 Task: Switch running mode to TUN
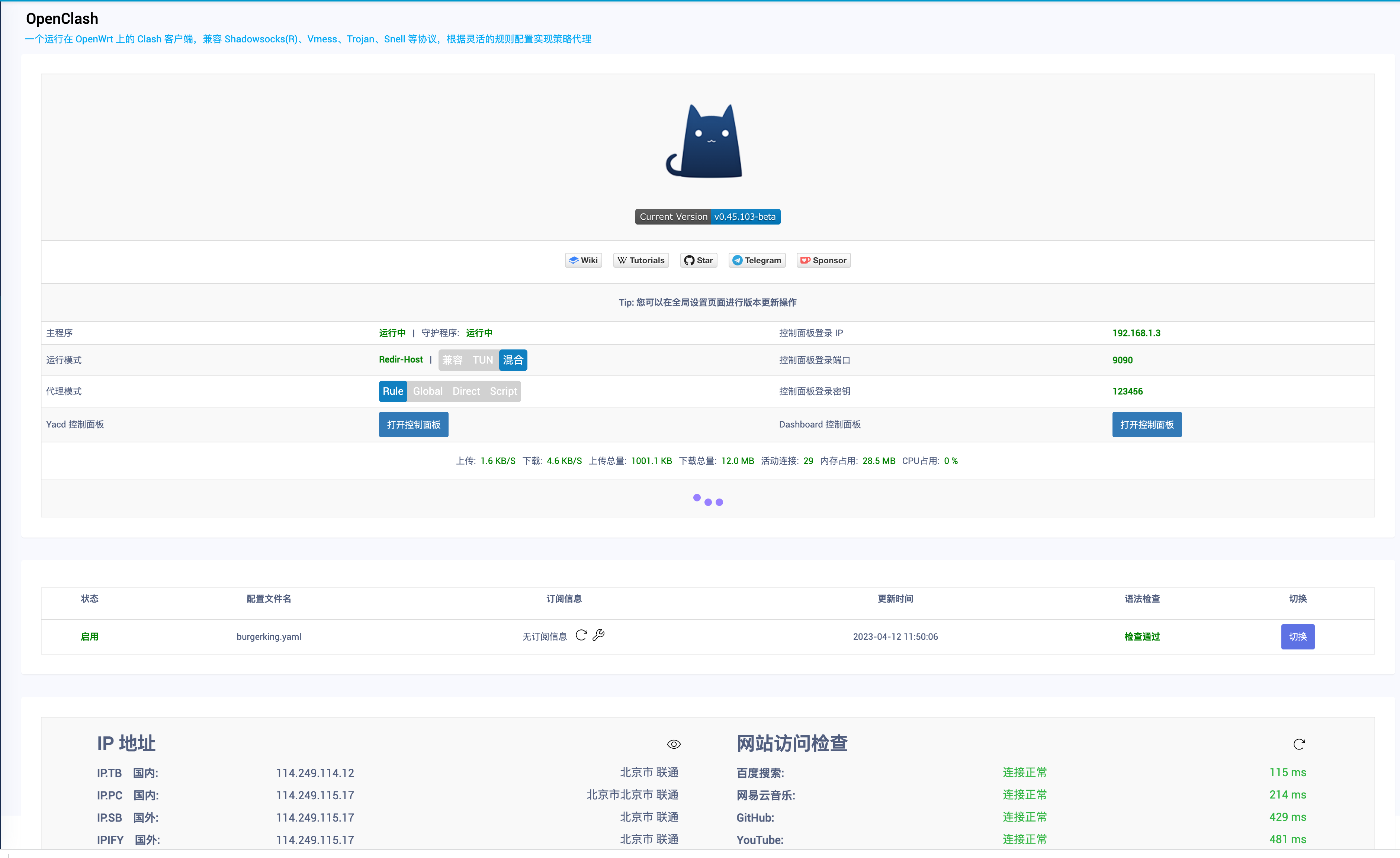click(x=482, y=360)
